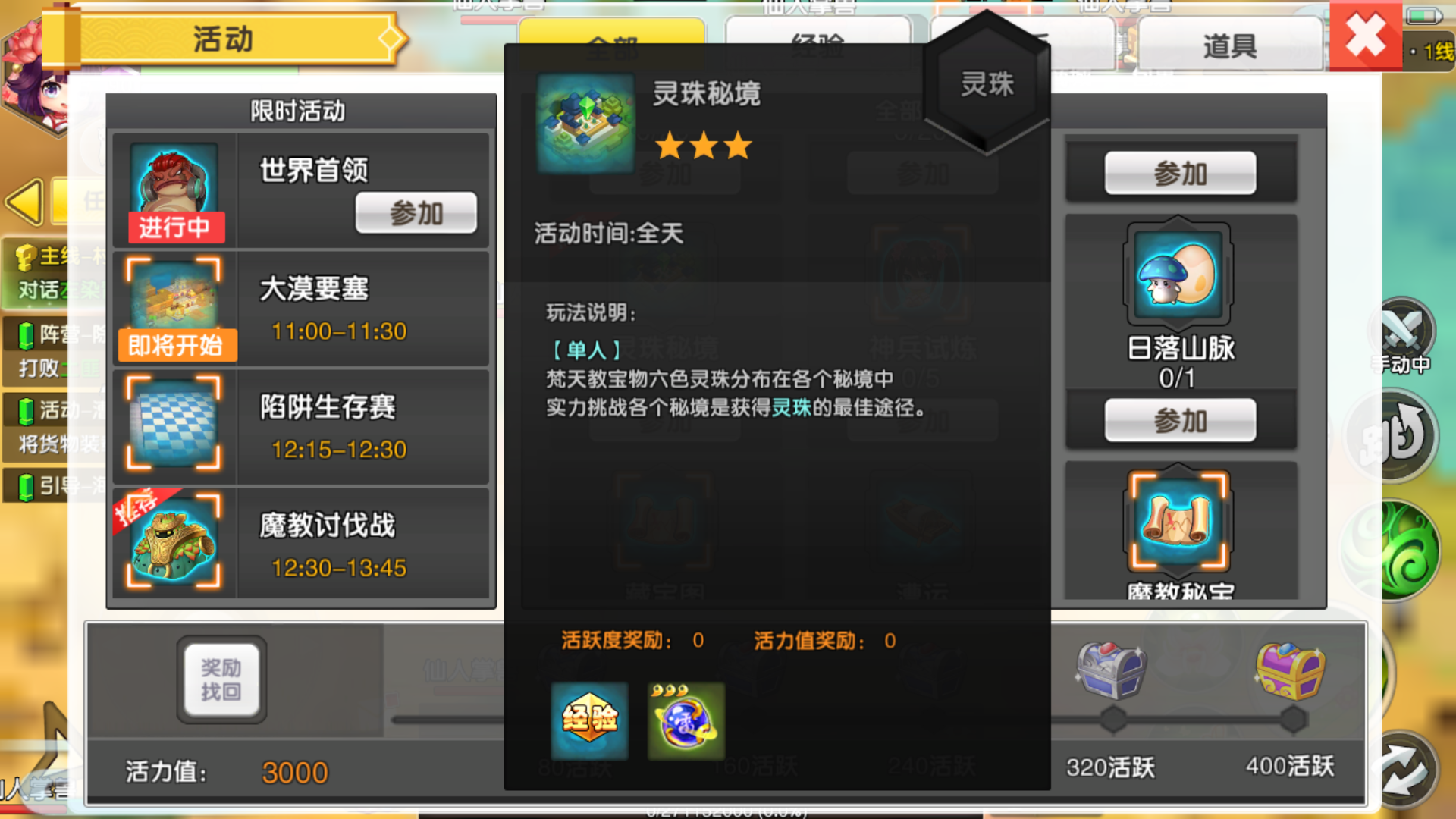Join 世界首领 with its 参加 button
Viewport: 1456px width, 819px height.
coord(416,213)
